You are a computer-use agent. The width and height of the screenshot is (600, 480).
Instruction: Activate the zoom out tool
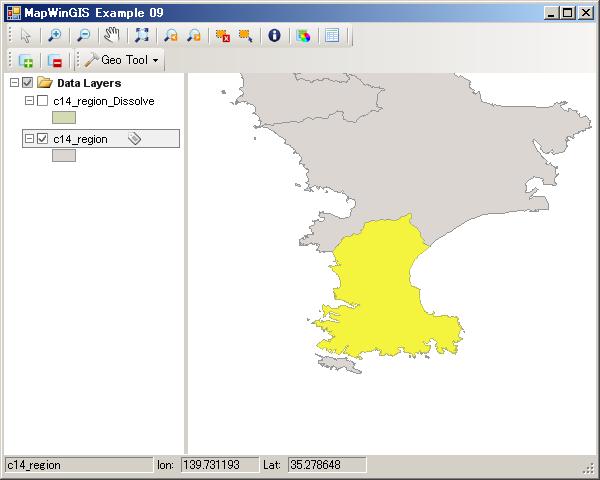tap(83, 35)
